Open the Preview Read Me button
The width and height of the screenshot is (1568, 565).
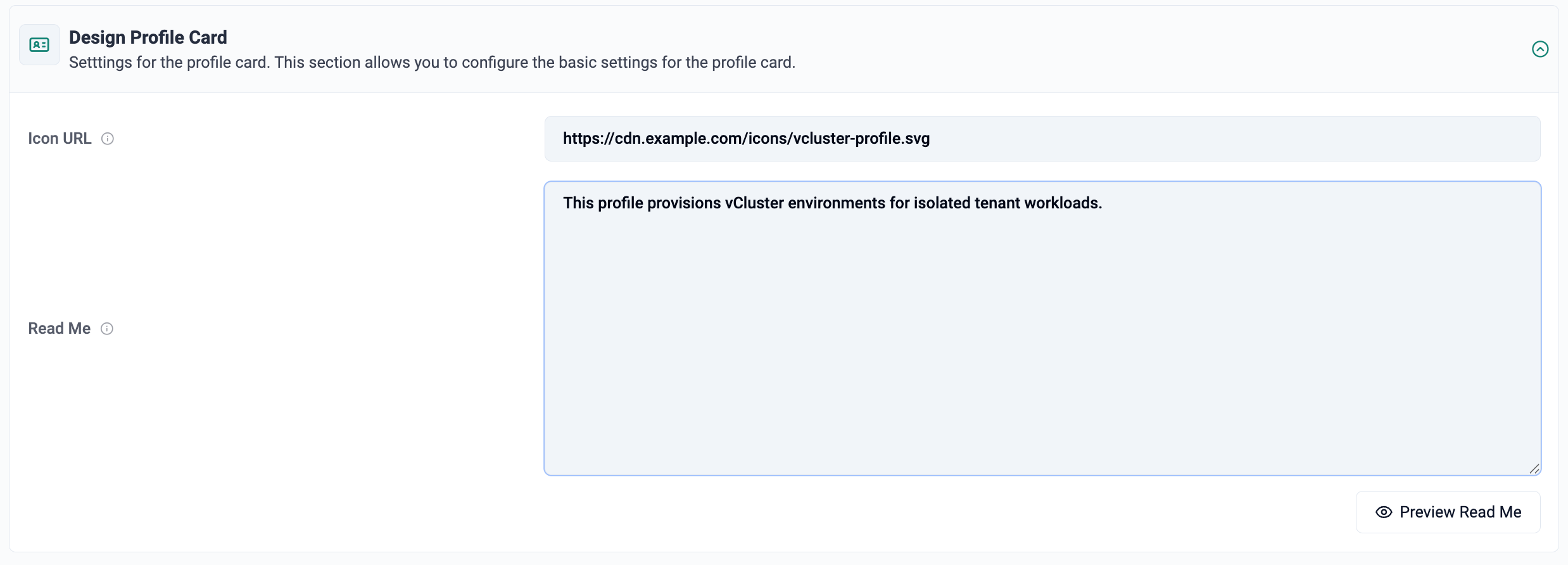1448,512
